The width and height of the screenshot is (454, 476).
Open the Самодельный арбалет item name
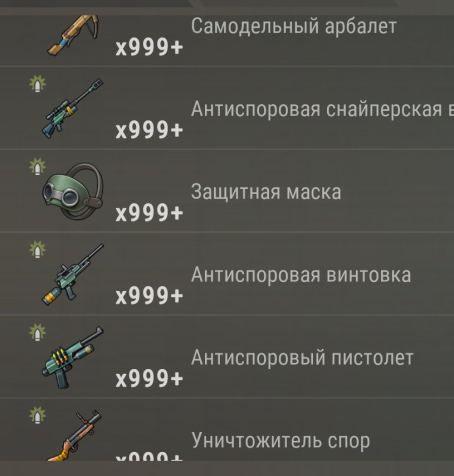(x=294, y=26)
